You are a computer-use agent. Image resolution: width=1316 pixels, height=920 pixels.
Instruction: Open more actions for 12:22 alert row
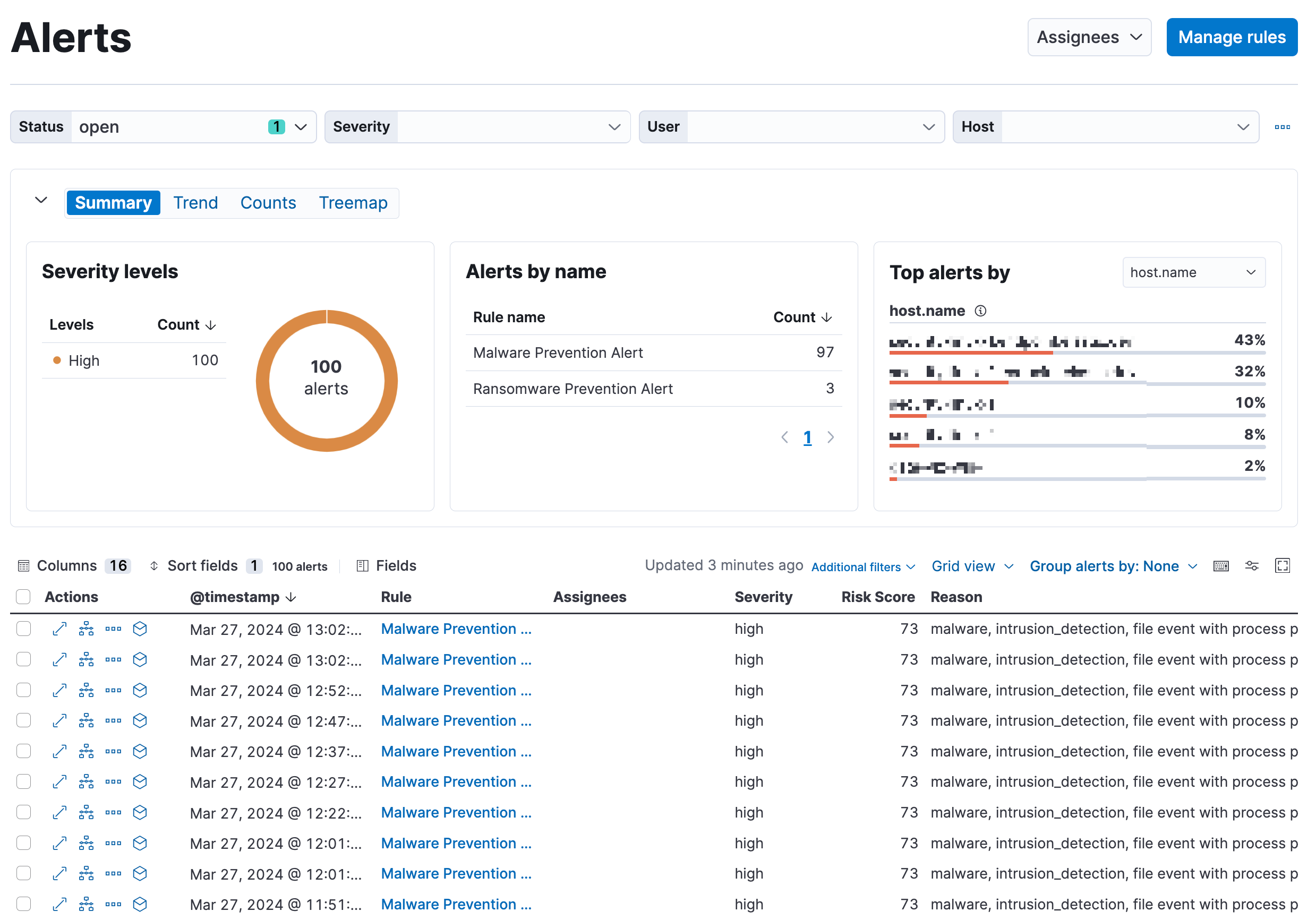(x=114, y=813)
